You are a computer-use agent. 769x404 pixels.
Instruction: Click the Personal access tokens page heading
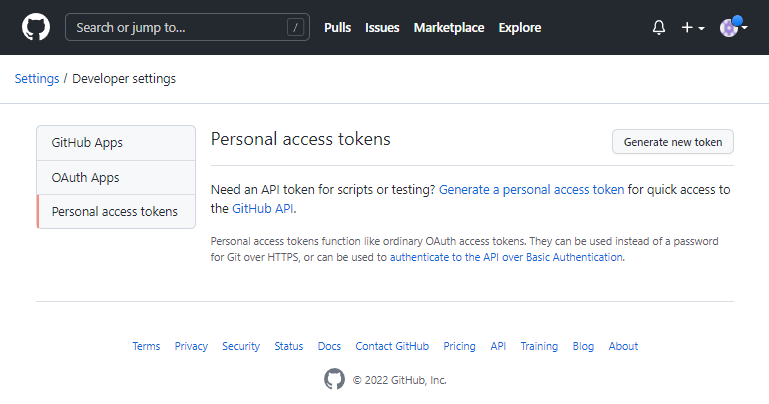click(301, 139)
